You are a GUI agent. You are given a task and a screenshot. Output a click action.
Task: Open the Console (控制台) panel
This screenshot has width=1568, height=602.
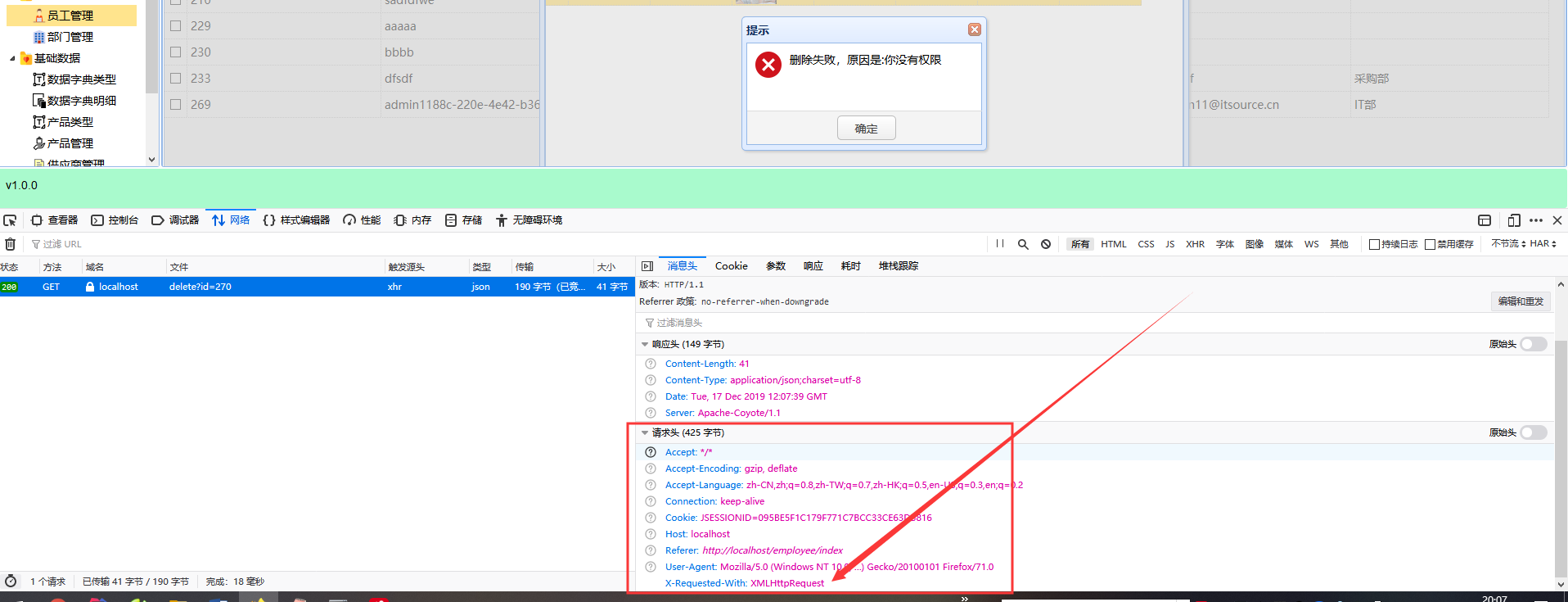point(115,220)
